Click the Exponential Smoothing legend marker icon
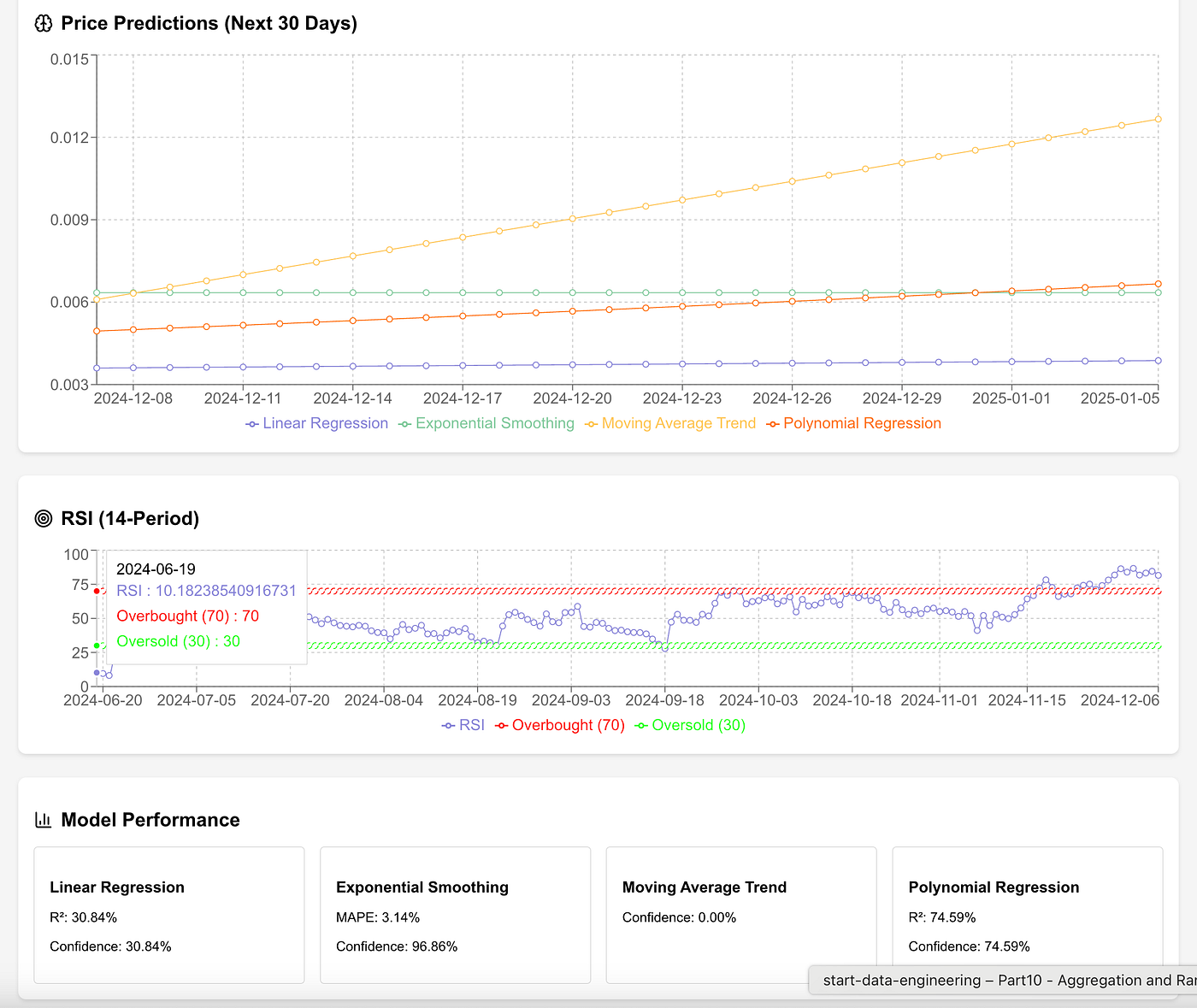Screen dimensions: 1197x1008 point(405,424)
